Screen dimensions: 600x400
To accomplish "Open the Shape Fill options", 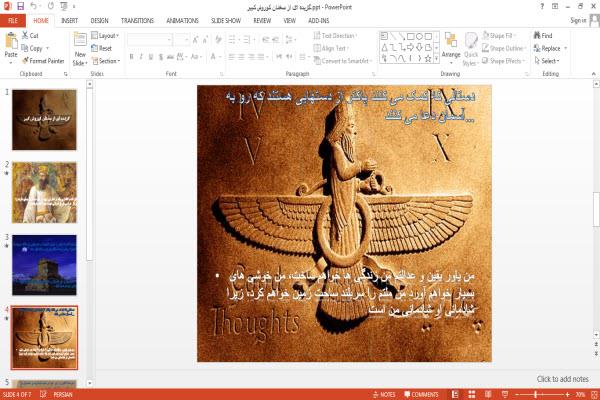I will pos(499,36).
